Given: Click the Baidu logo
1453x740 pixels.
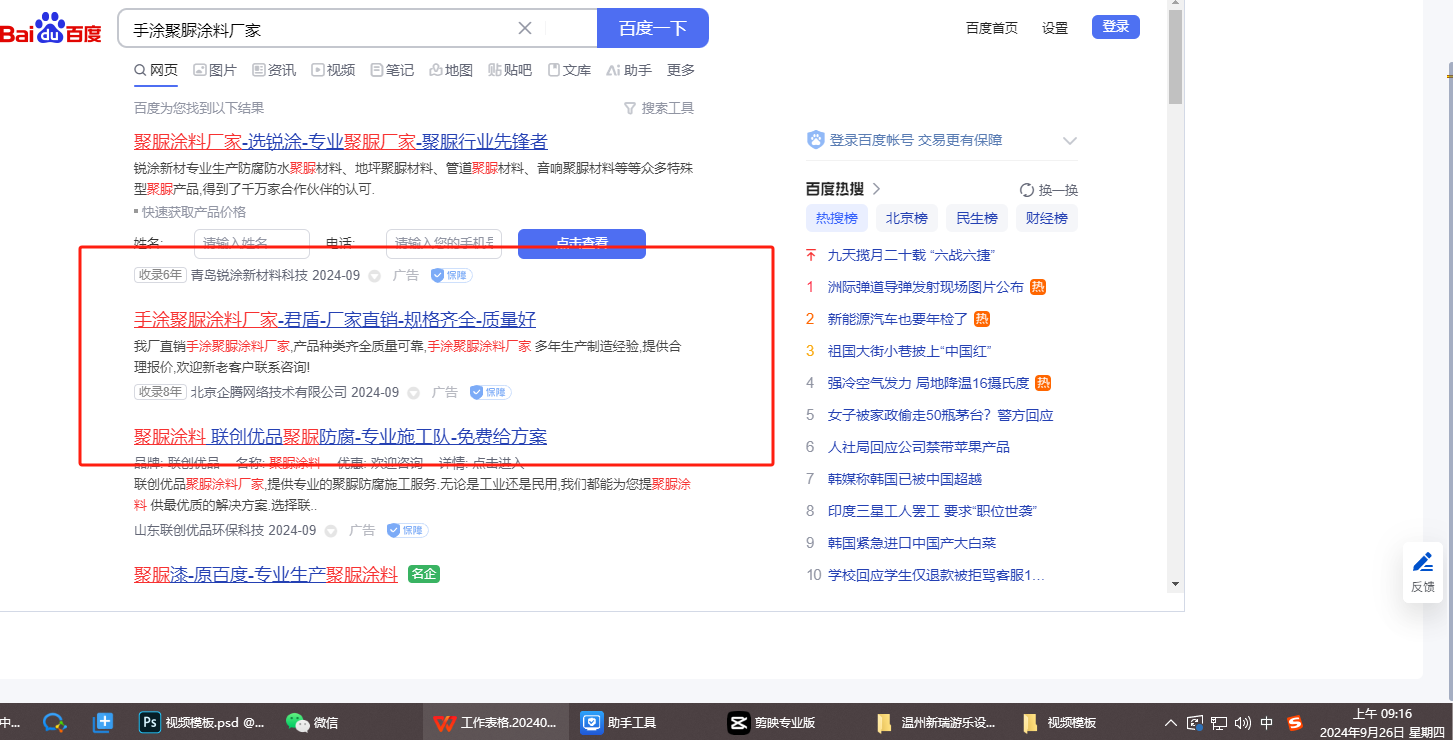Looking at the screenshot, I should pyautogui.click(x=51, y=28).
